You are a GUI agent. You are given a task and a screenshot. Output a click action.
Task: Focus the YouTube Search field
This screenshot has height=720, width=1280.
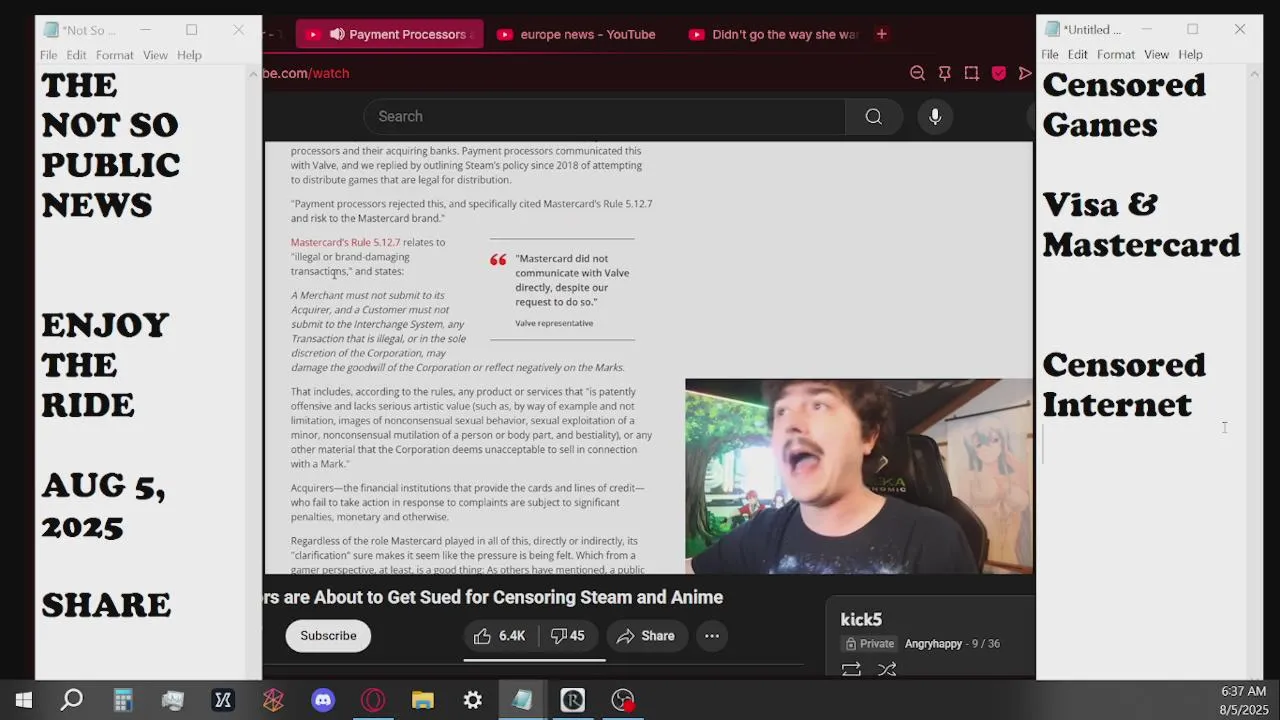tap(604, 117)
